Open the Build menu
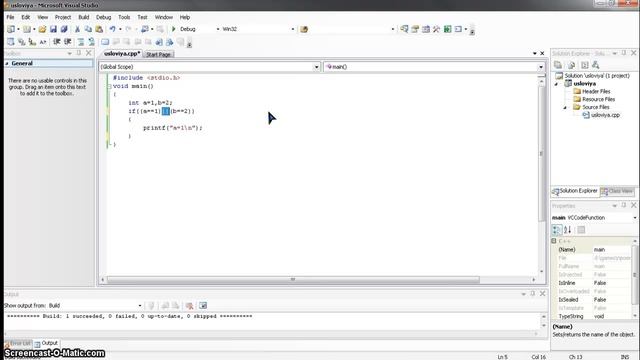 click(84, 17)
